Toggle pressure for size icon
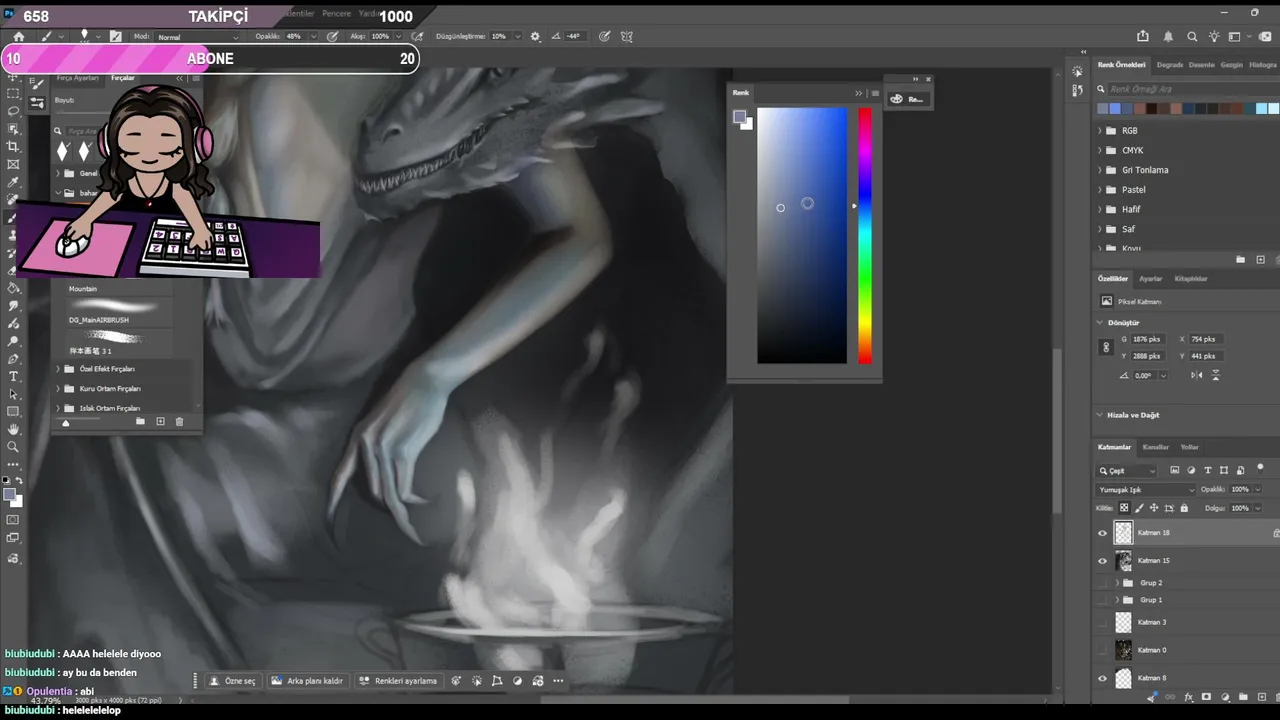 605,37
